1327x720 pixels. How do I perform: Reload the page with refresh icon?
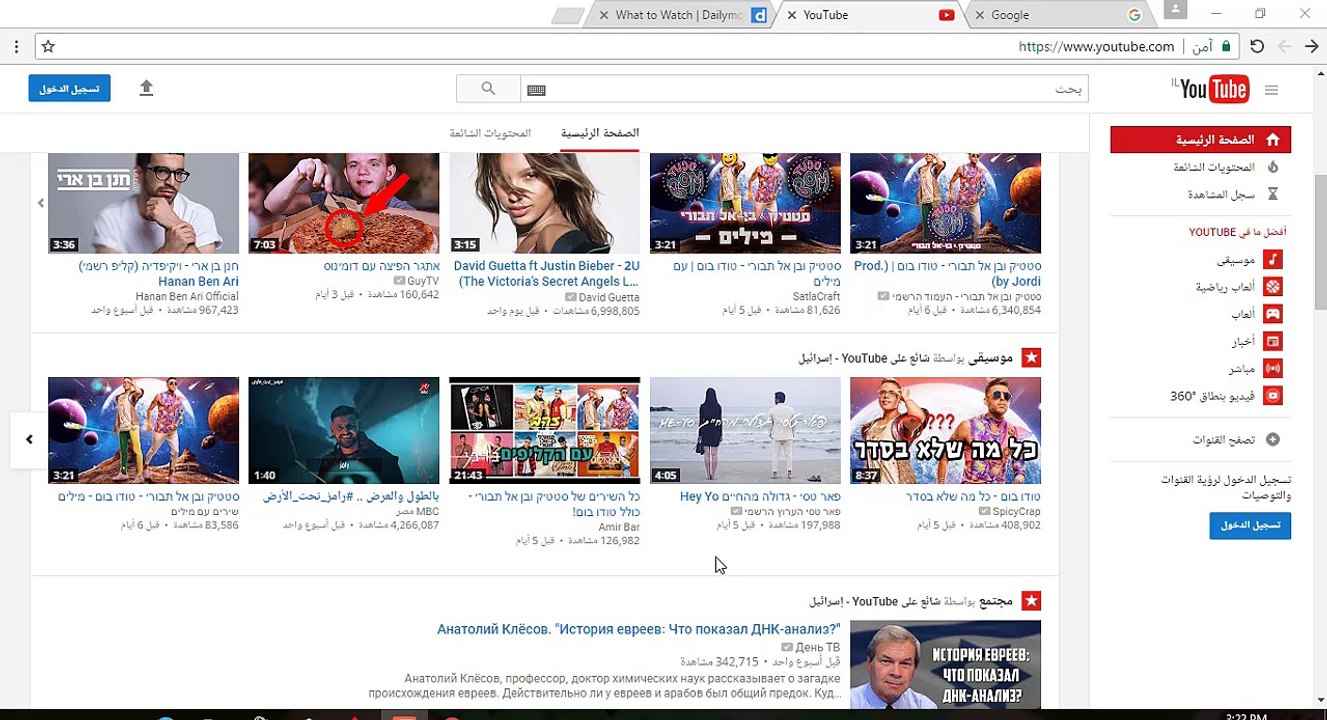(1257, 47)
